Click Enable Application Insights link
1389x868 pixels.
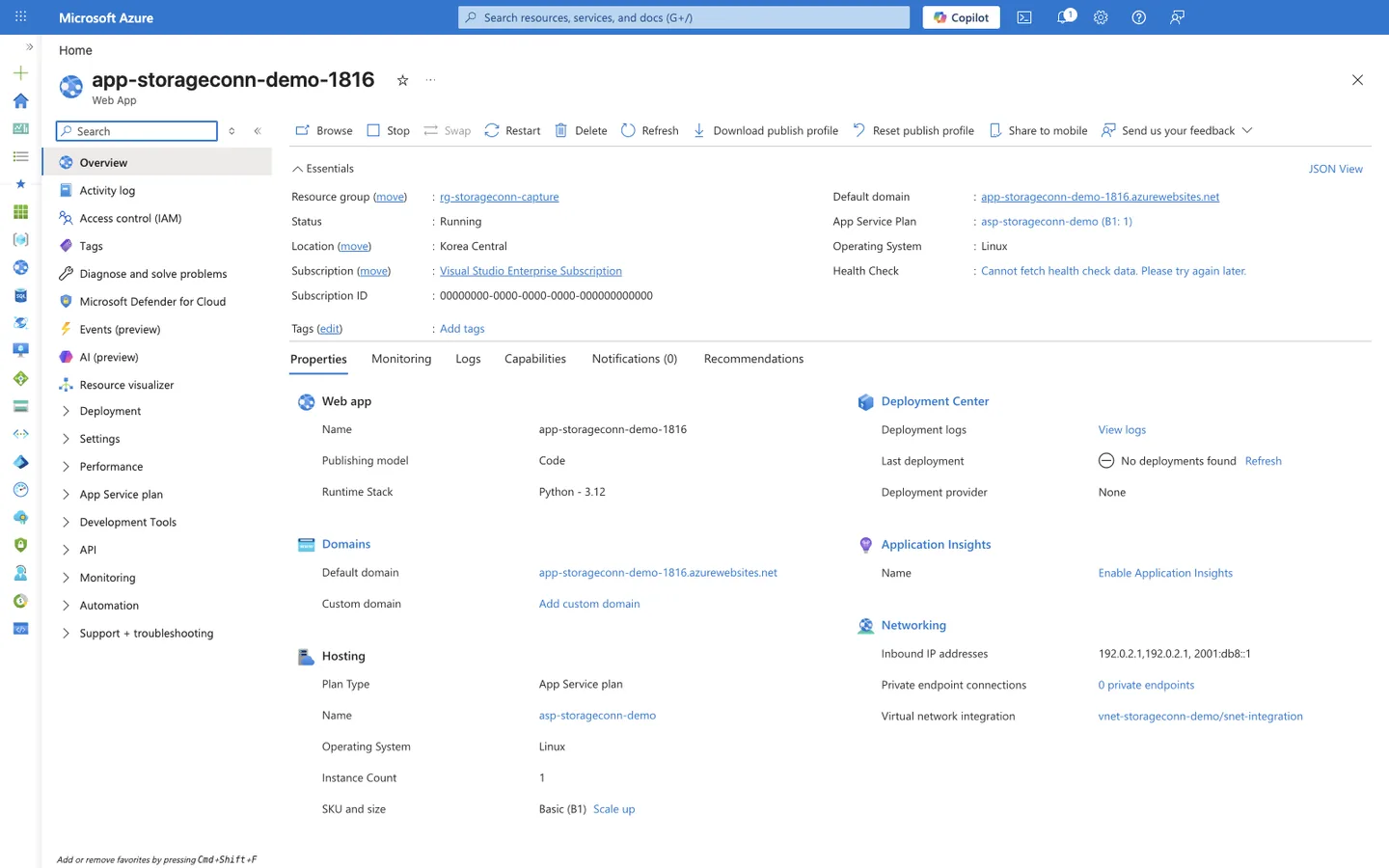tap(1165, 573)
